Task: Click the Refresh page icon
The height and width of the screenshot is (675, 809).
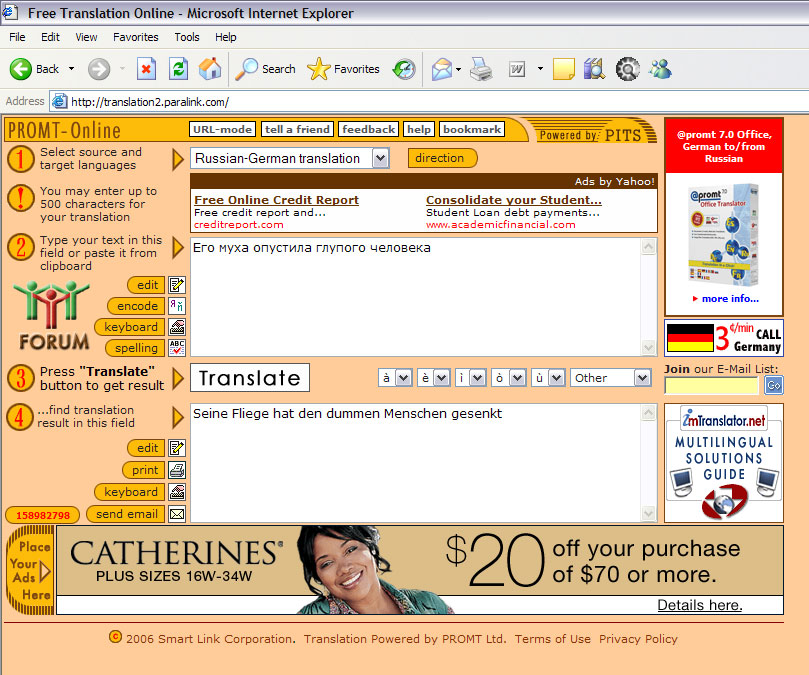Action: coord(178,69)
